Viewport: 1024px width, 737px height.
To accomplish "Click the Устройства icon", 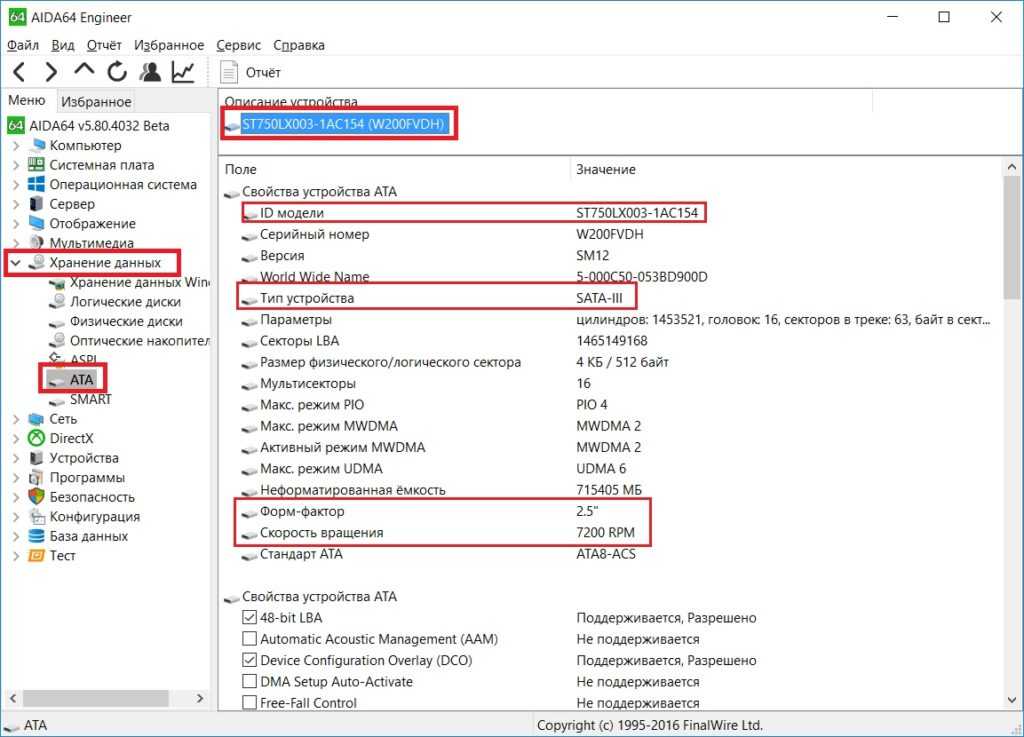I will point(37,458).
